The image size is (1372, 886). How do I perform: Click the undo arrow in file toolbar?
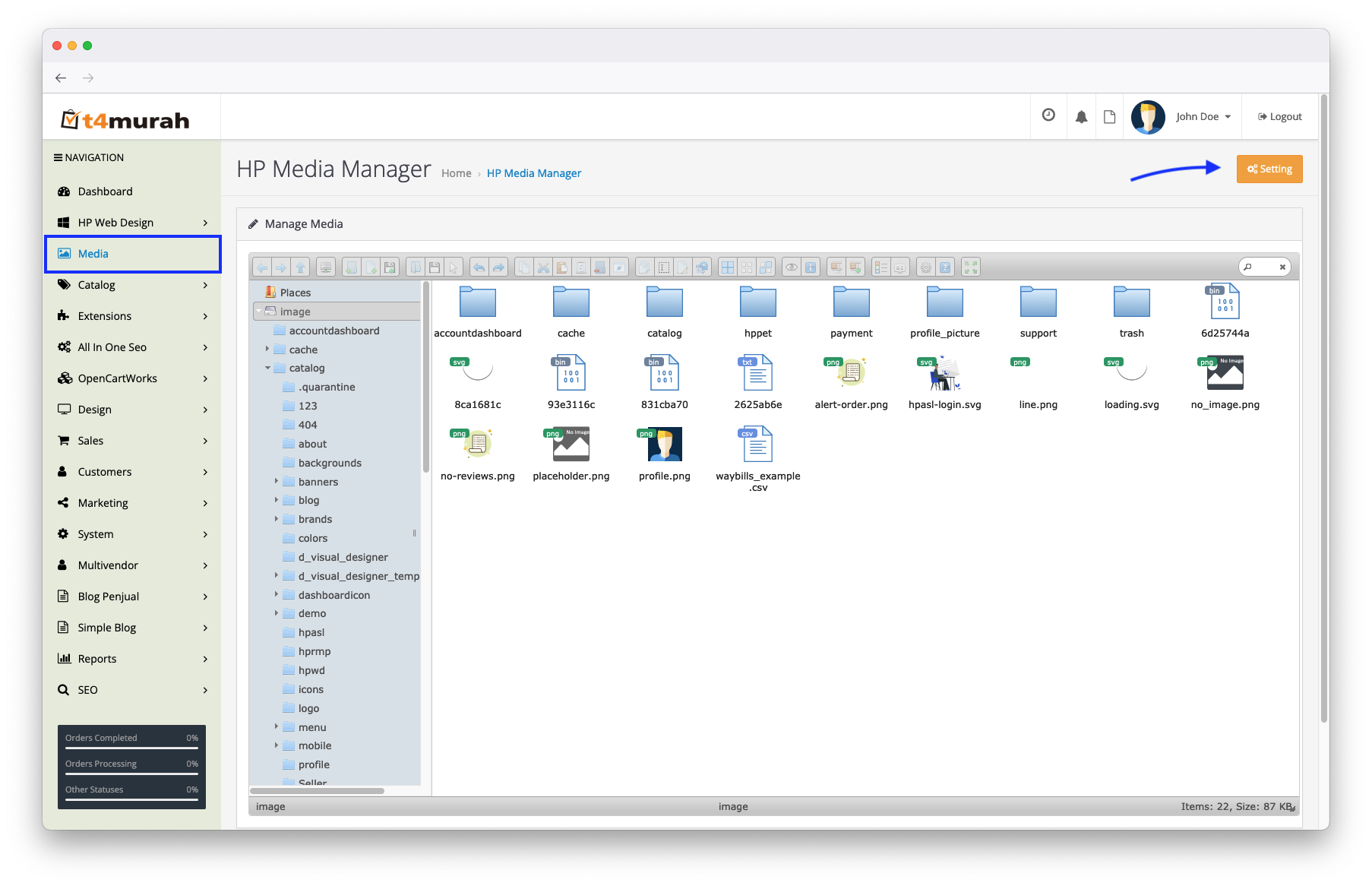(x=479, y=267)
